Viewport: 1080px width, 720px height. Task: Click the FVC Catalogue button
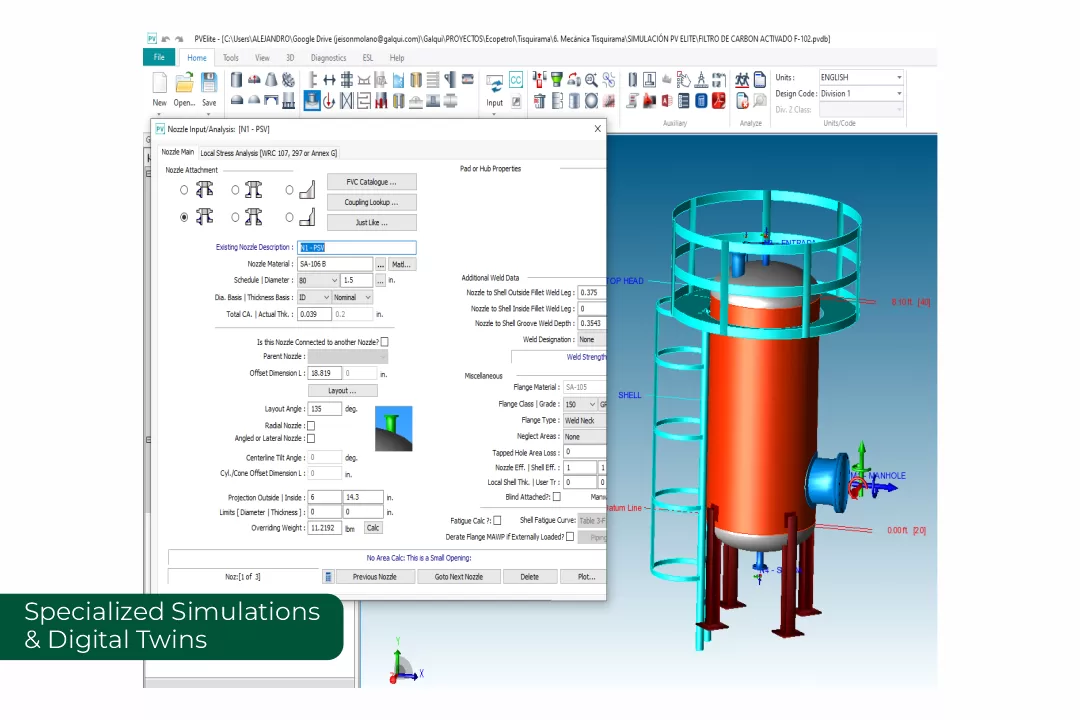tap(372, 182)
